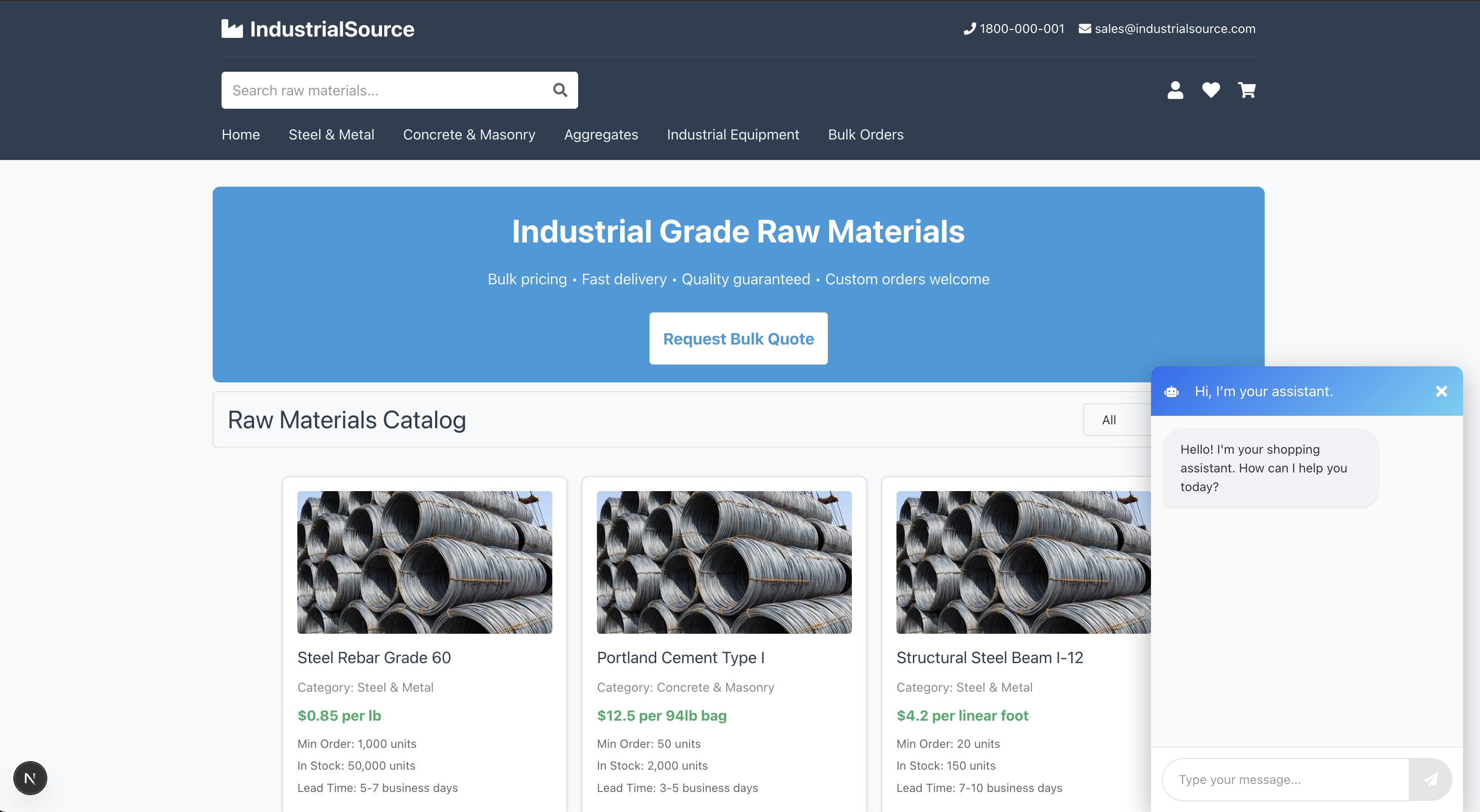
Task: Click the envelope icon next to sales email
Action: coord(1085,28)
